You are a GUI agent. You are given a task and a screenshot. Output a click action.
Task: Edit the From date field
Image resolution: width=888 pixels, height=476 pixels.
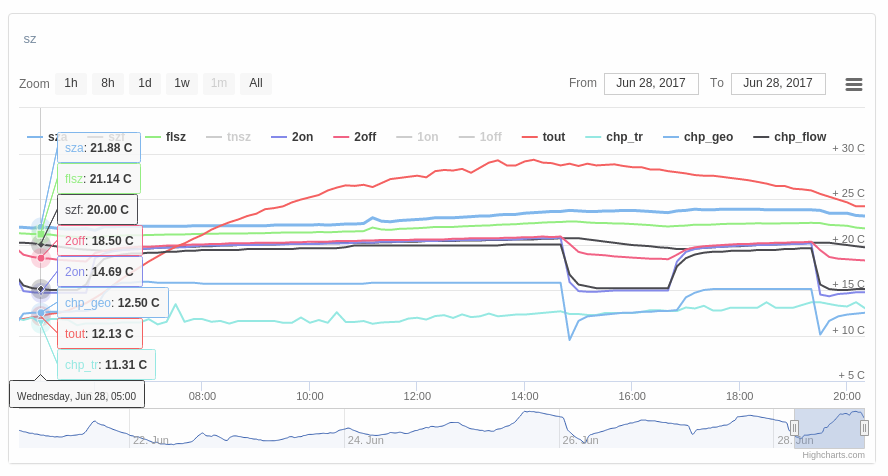coord(651,83)
